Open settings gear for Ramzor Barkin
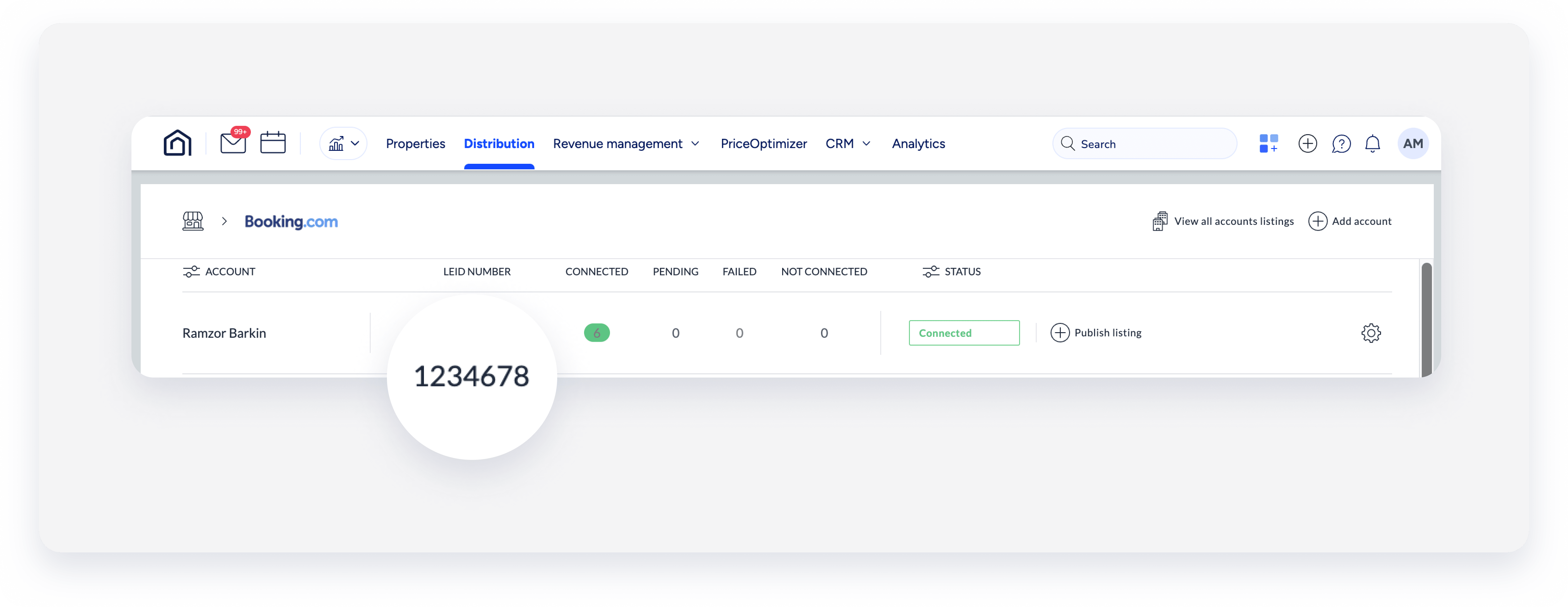Viewport: 1568px width, 607px height. (1371, 333)
